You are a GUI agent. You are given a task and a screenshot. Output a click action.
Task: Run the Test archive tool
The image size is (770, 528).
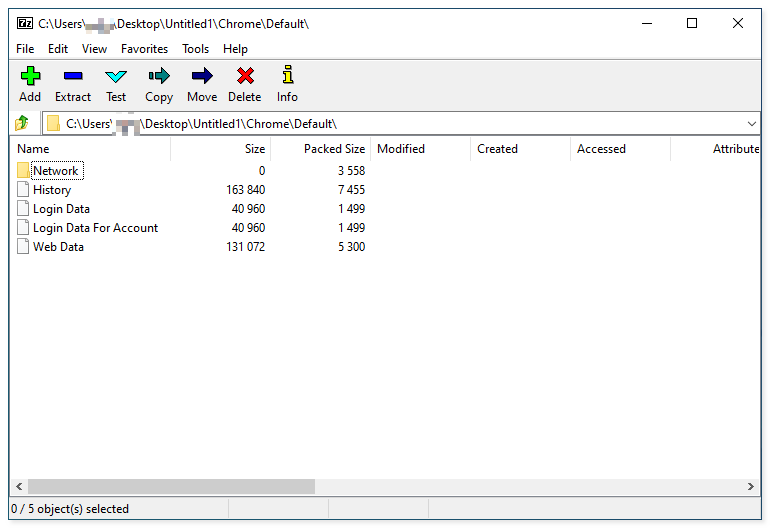click(x=116, y=76)
